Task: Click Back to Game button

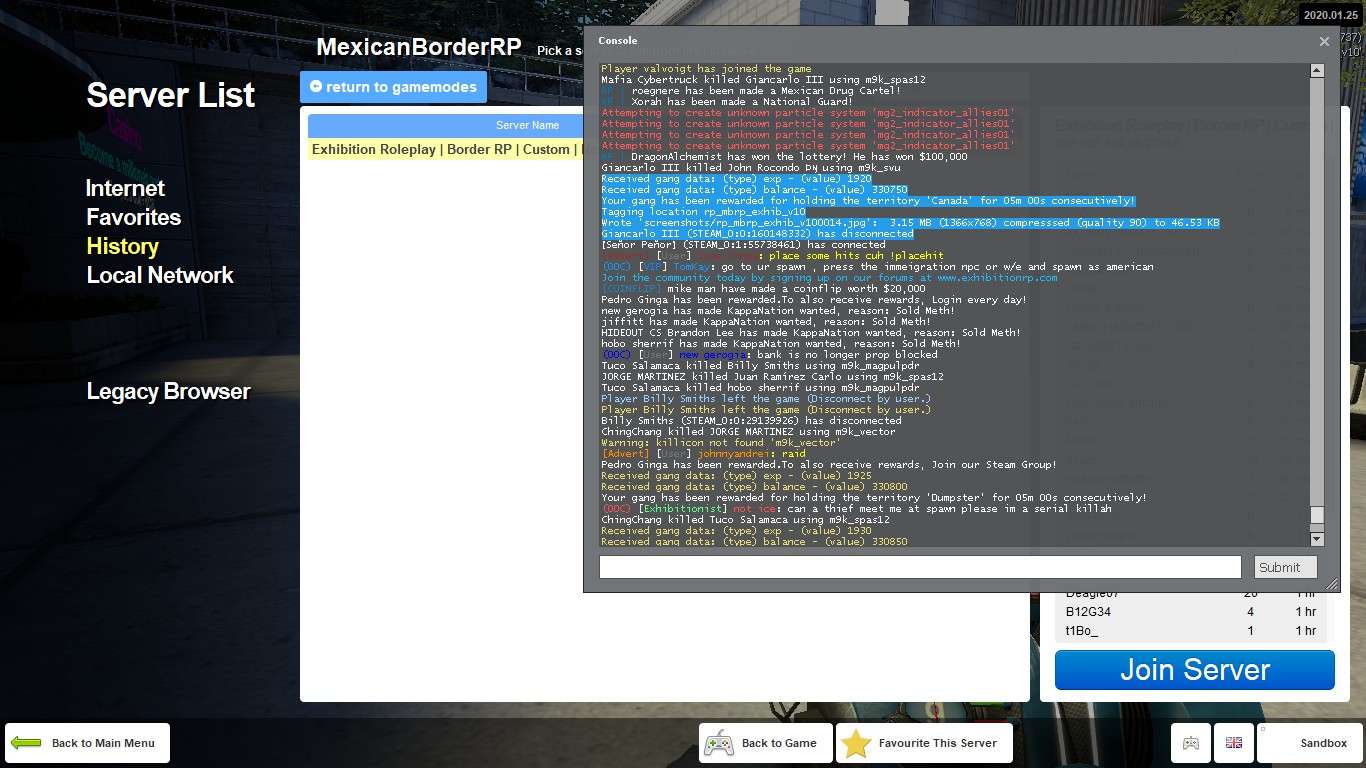Action: pos(765,743)
